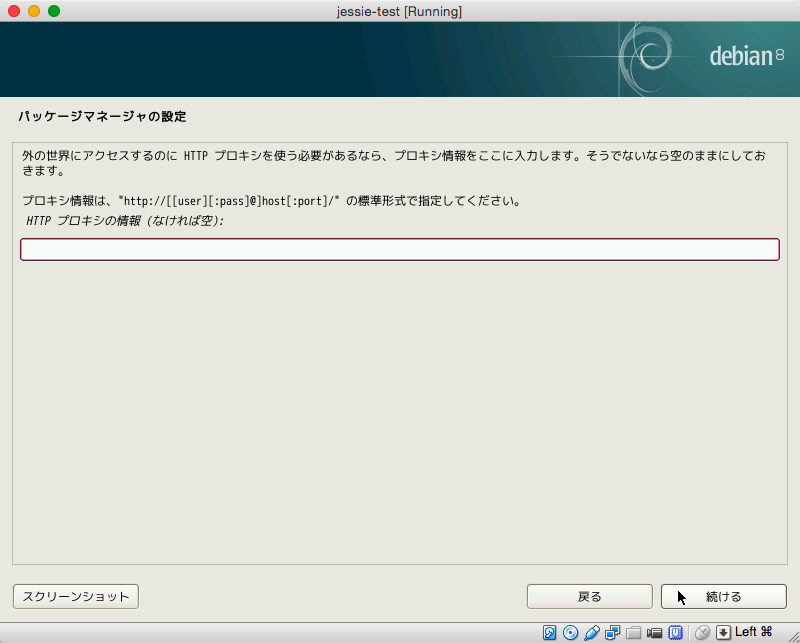The image size is (800, 643).
Task: Click the shared folders status icon
Action: click(633, 632)
